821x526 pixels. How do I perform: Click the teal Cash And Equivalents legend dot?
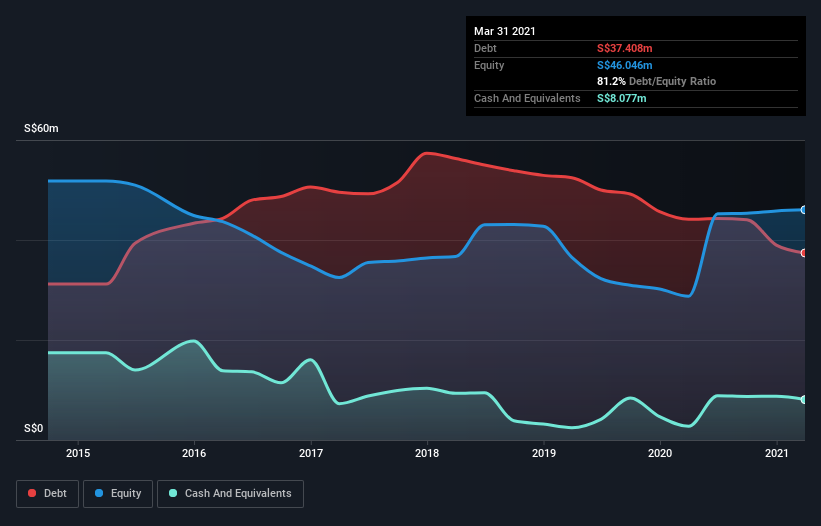point(173,493)
